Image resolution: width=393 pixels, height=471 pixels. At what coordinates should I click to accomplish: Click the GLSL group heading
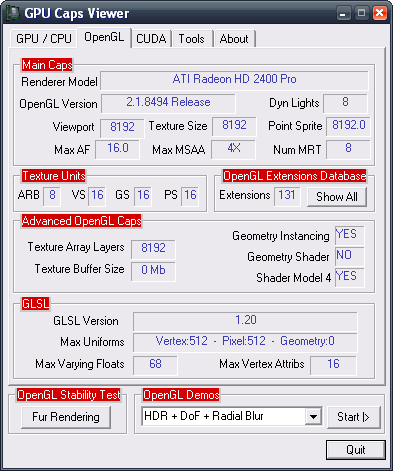tap(35, 304)
